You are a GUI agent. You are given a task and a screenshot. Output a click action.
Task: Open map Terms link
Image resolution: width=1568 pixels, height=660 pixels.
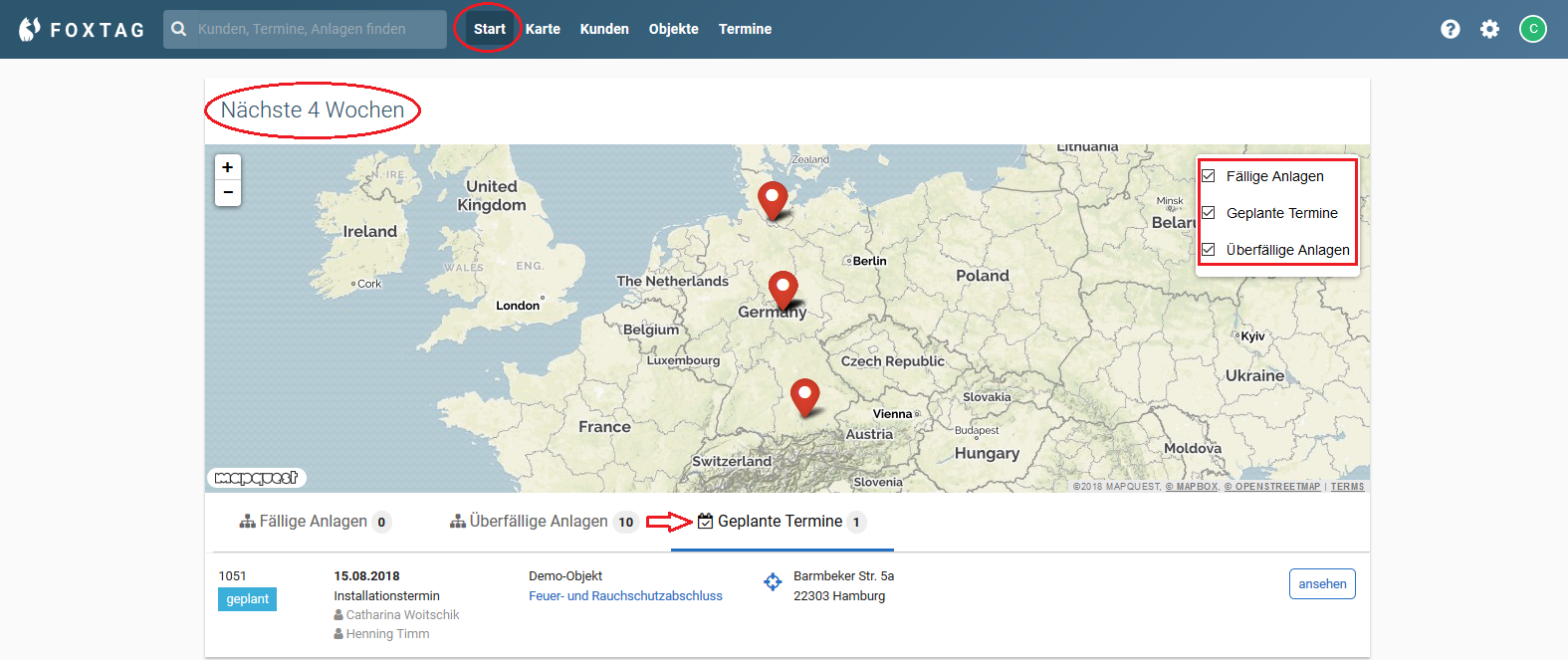(x=1348, y=487)
